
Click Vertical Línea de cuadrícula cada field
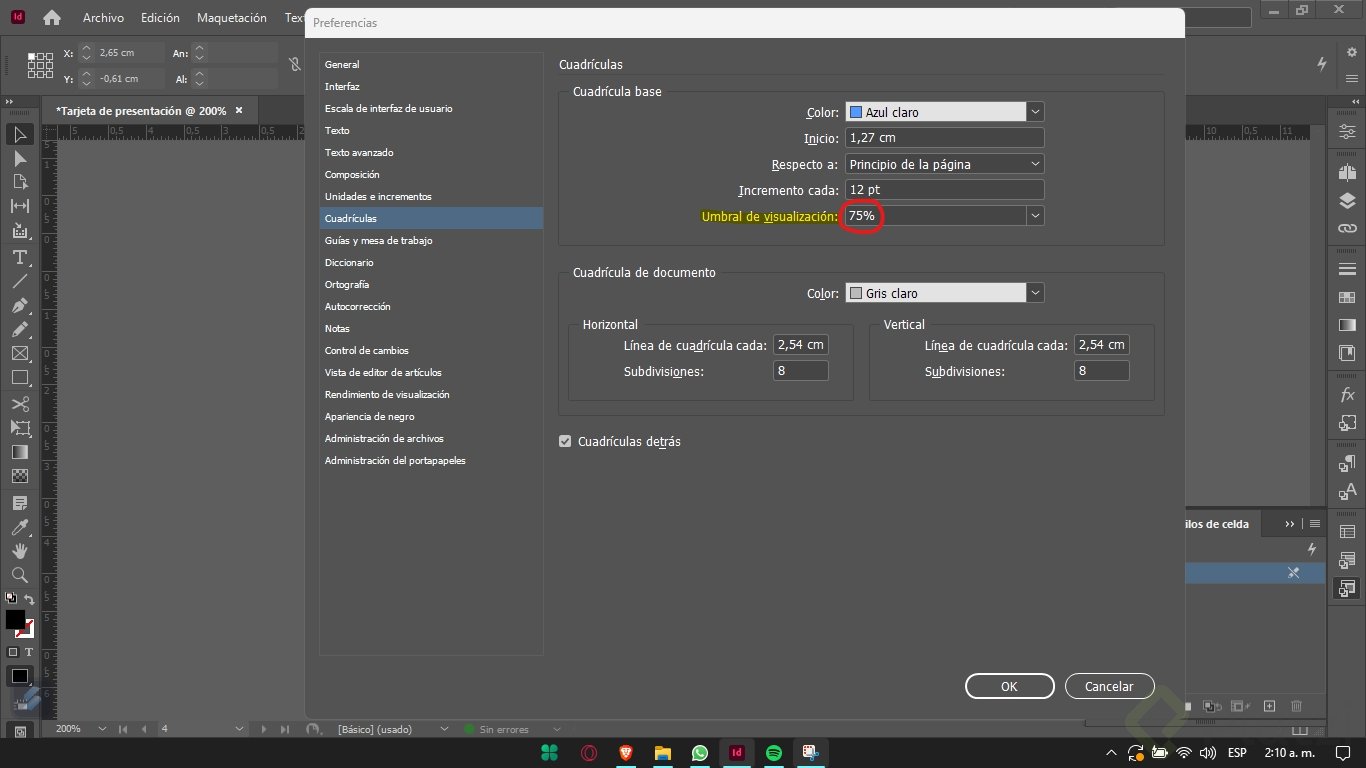click(1102, 344)
